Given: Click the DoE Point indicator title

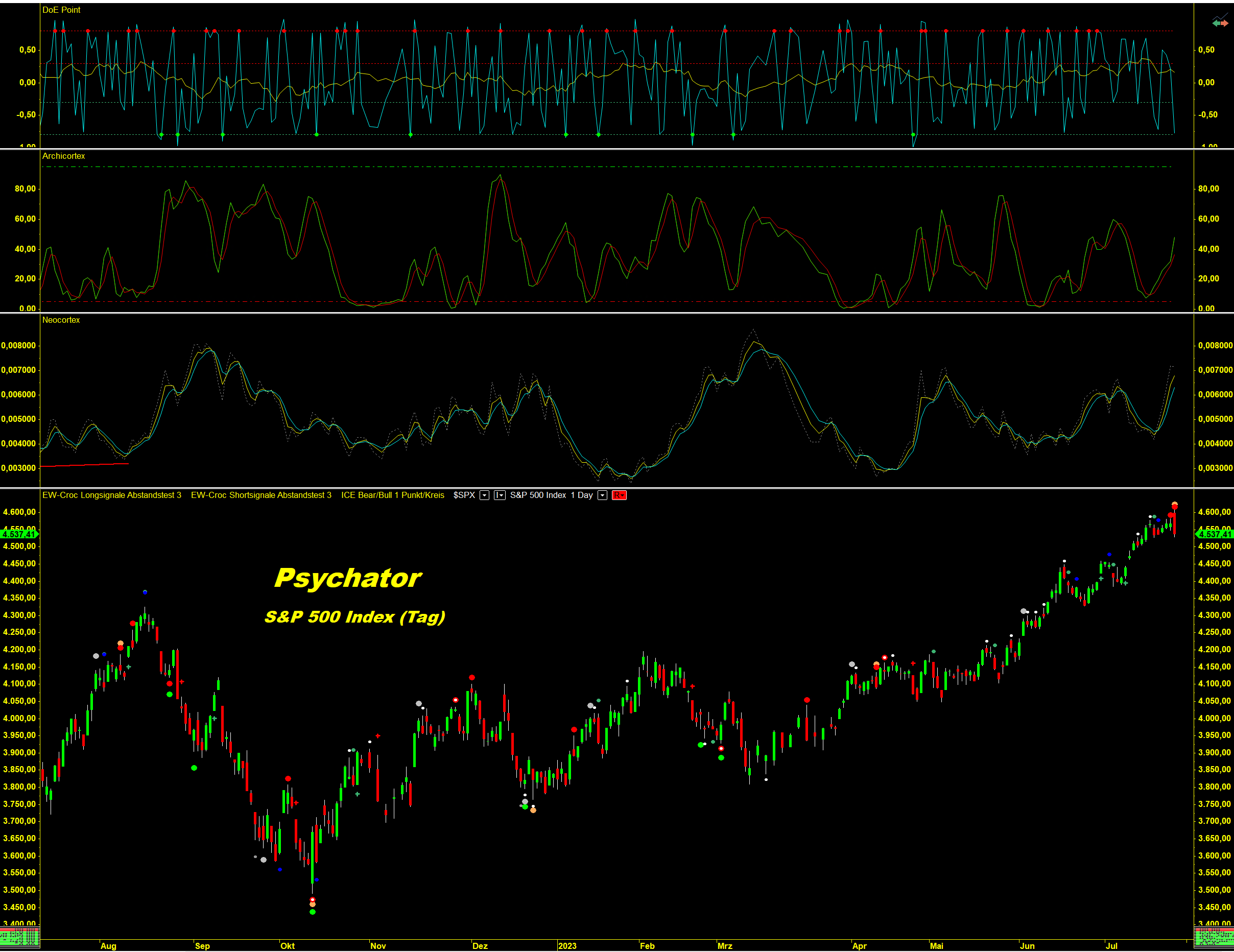Looking at the screenshot, I should [x=61, y=10].
